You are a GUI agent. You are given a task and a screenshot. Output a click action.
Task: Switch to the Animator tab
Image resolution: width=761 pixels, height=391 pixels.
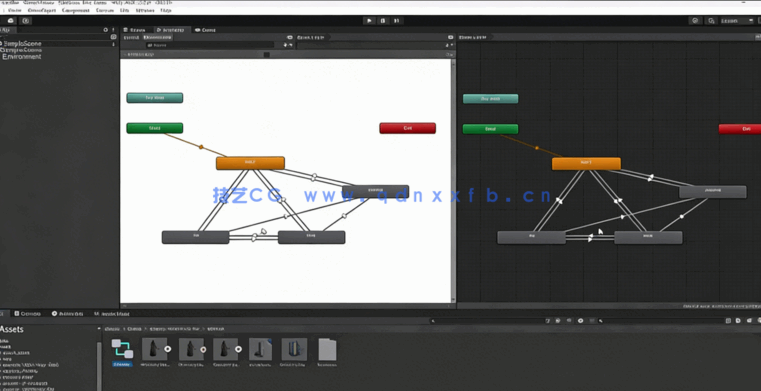coord(172,30)
